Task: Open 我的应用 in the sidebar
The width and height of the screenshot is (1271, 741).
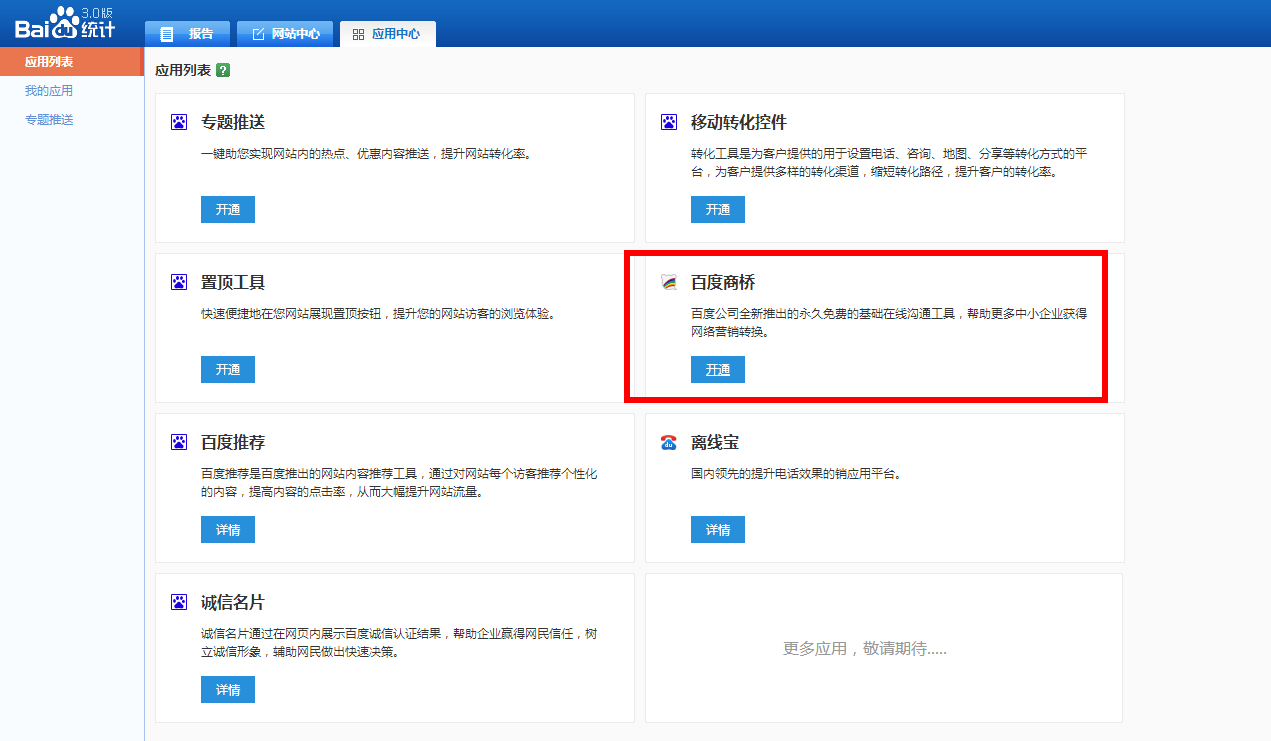Action: (x=49, y=91)
